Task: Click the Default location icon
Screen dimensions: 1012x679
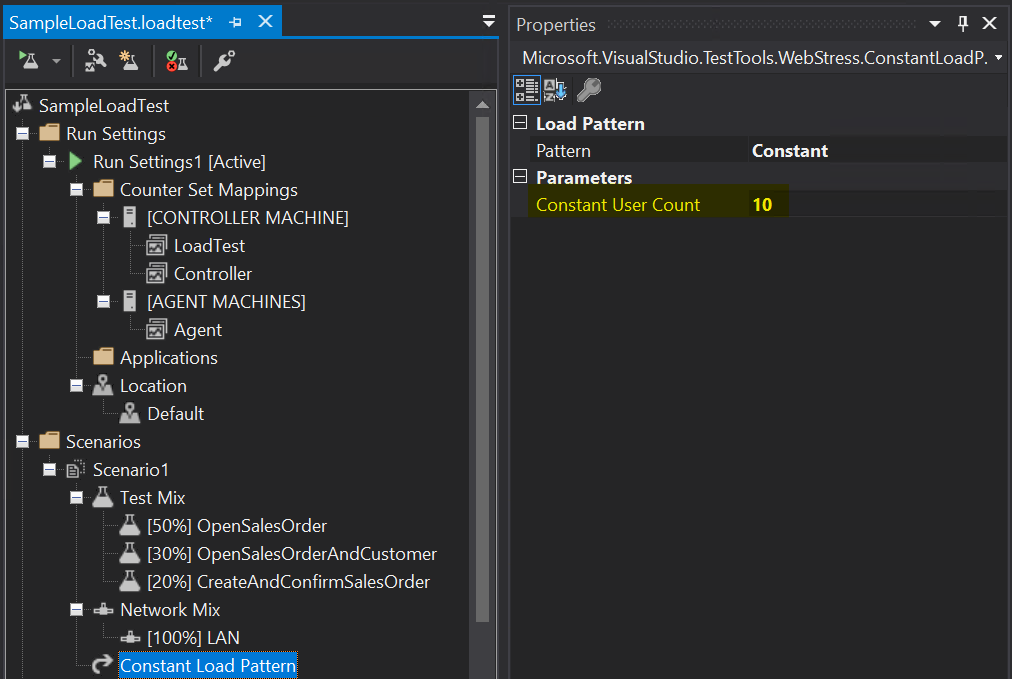Action: (130, 413)
